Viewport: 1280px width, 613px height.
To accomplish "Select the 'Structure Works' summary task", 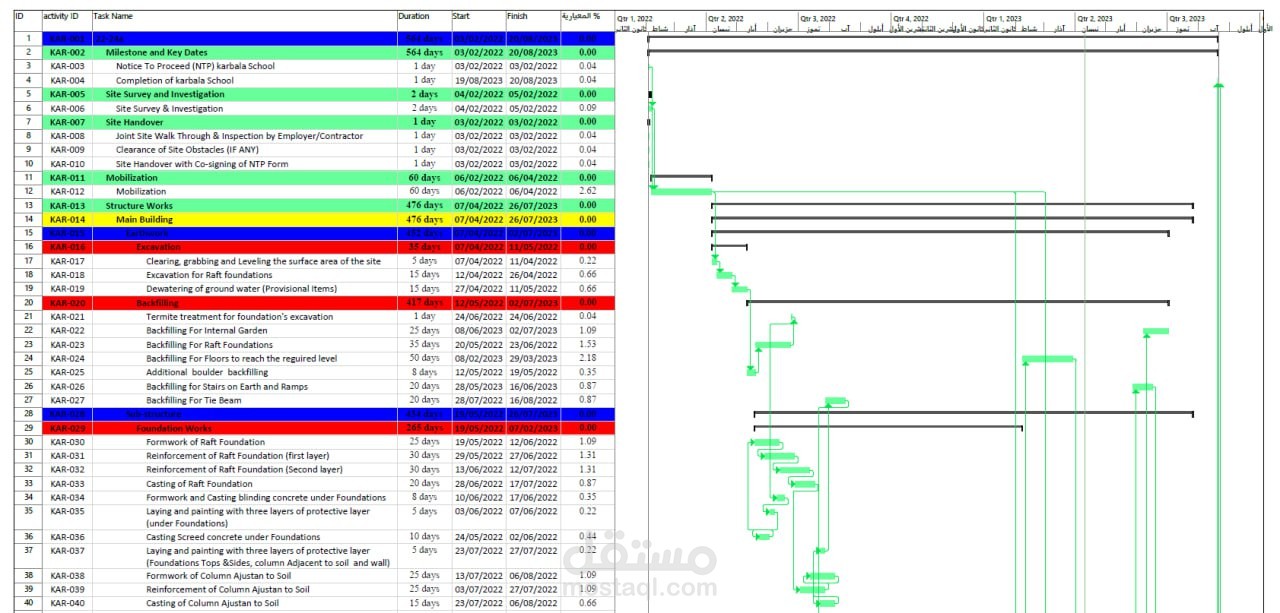I will [139, 205].
